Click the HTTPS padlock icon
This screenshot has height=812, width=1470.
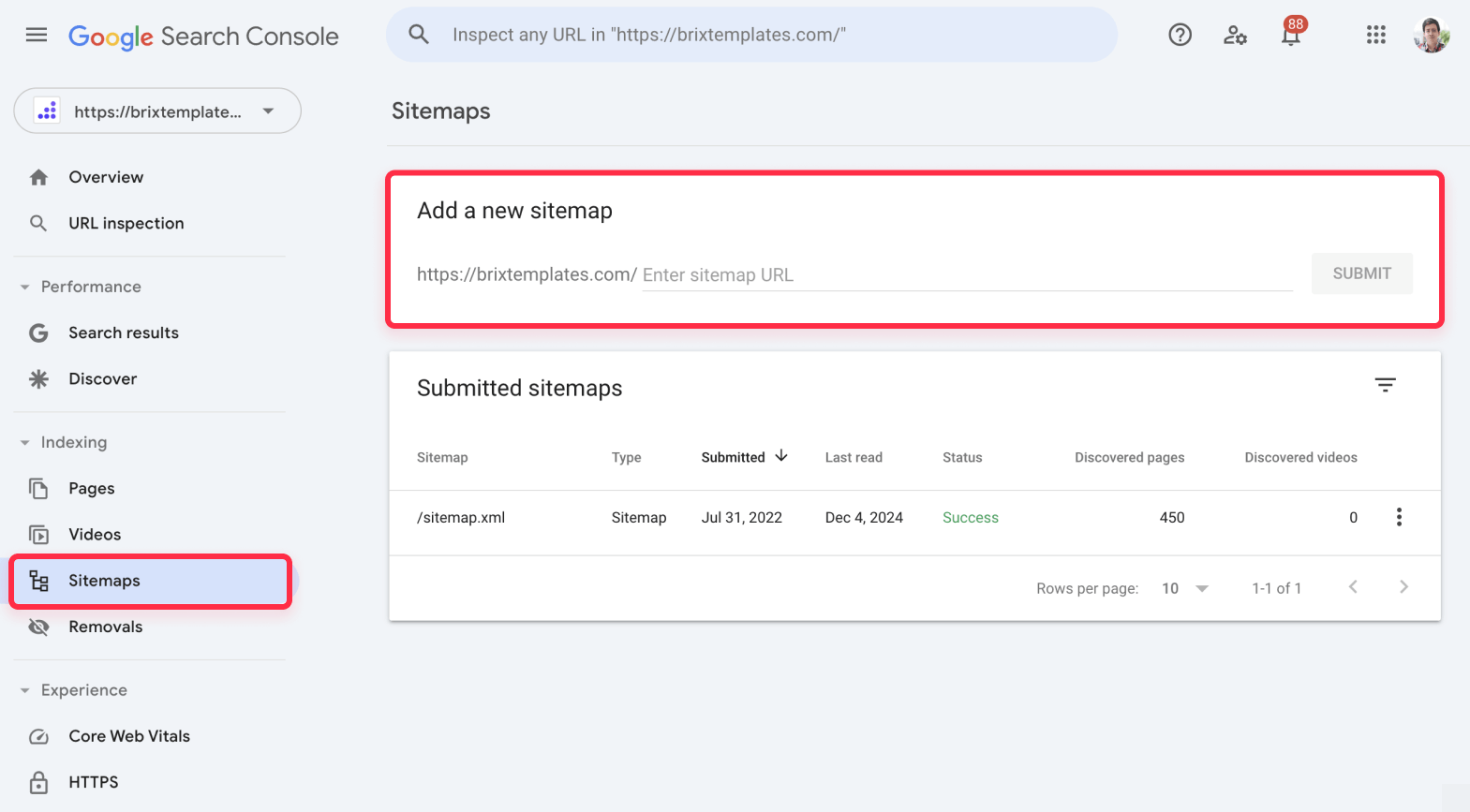38,782
